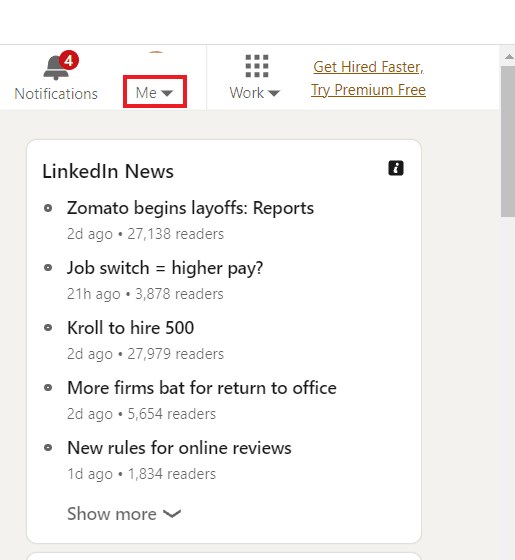Expand the Work dropdown arrow
This screenshot has height=560, width=515.
coord(274,94)
